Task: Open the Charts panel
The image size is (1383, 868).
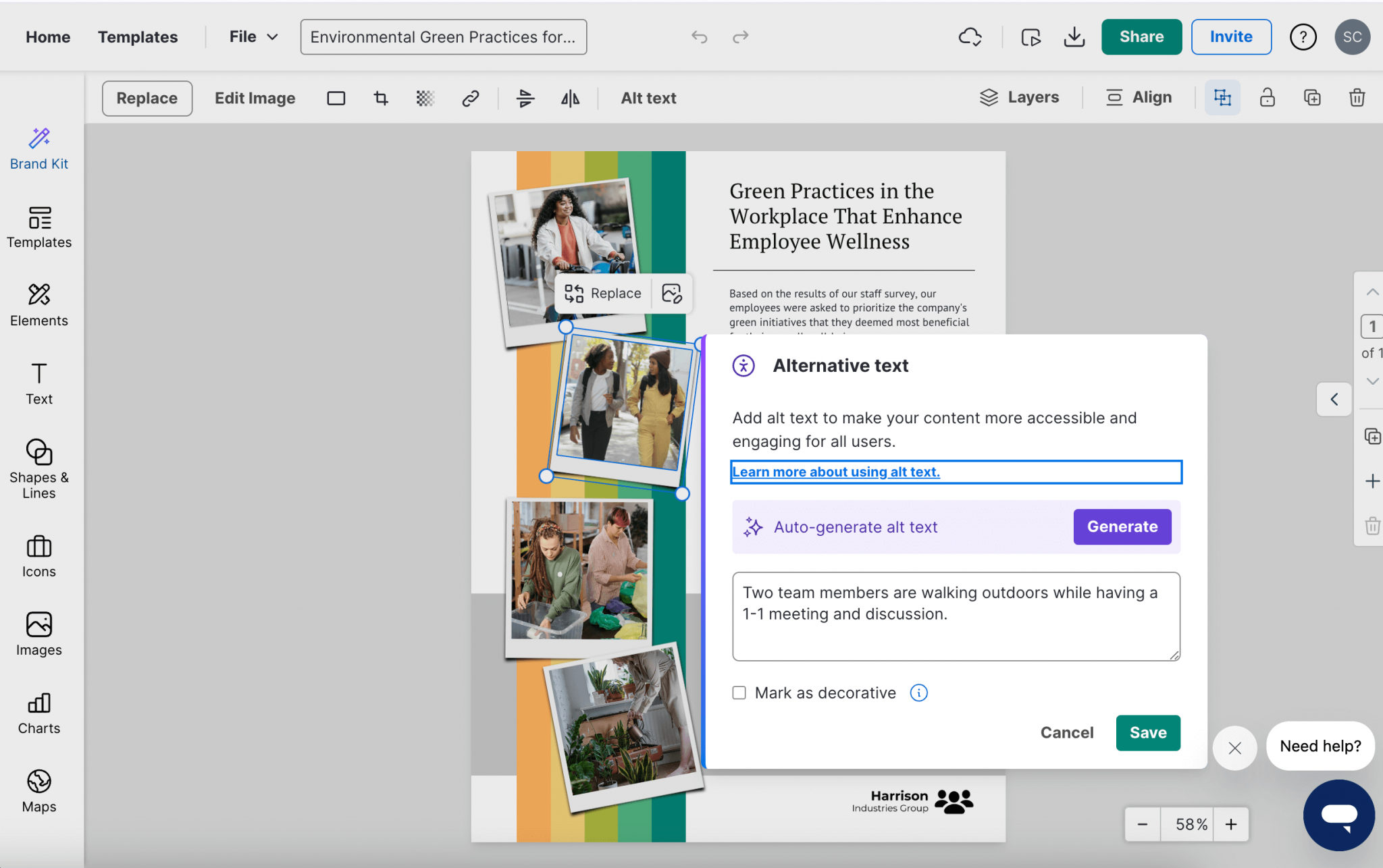Action: tap(38, 713)
